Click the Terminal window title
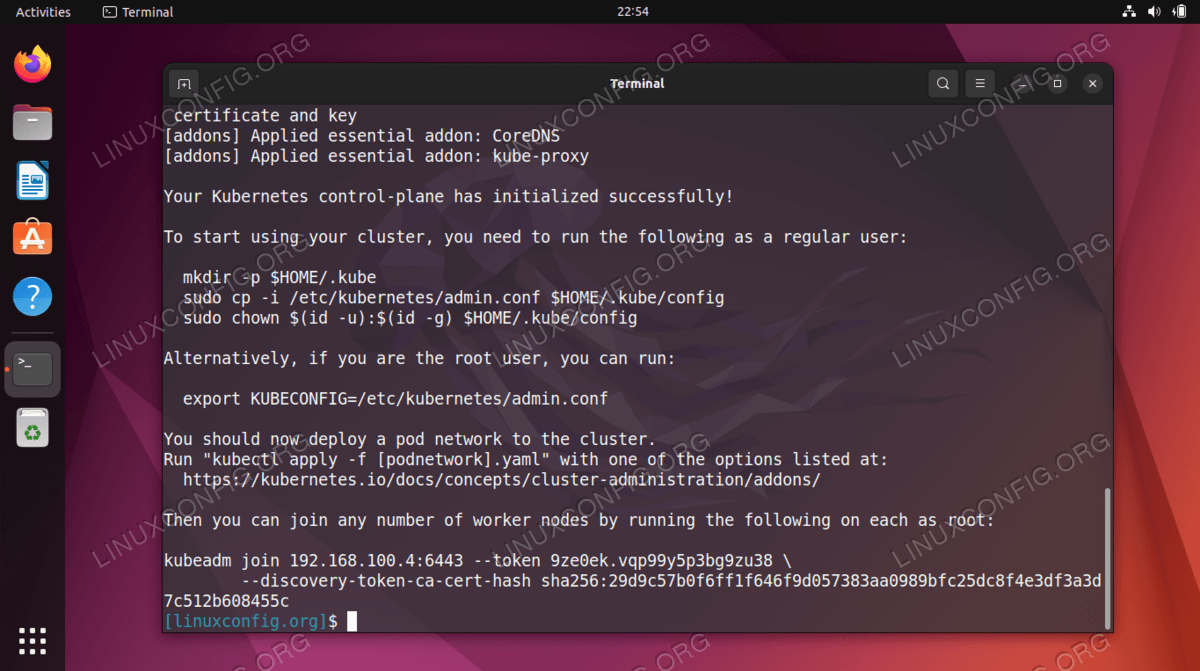1200x671 pixels. [x=637, y=84]
